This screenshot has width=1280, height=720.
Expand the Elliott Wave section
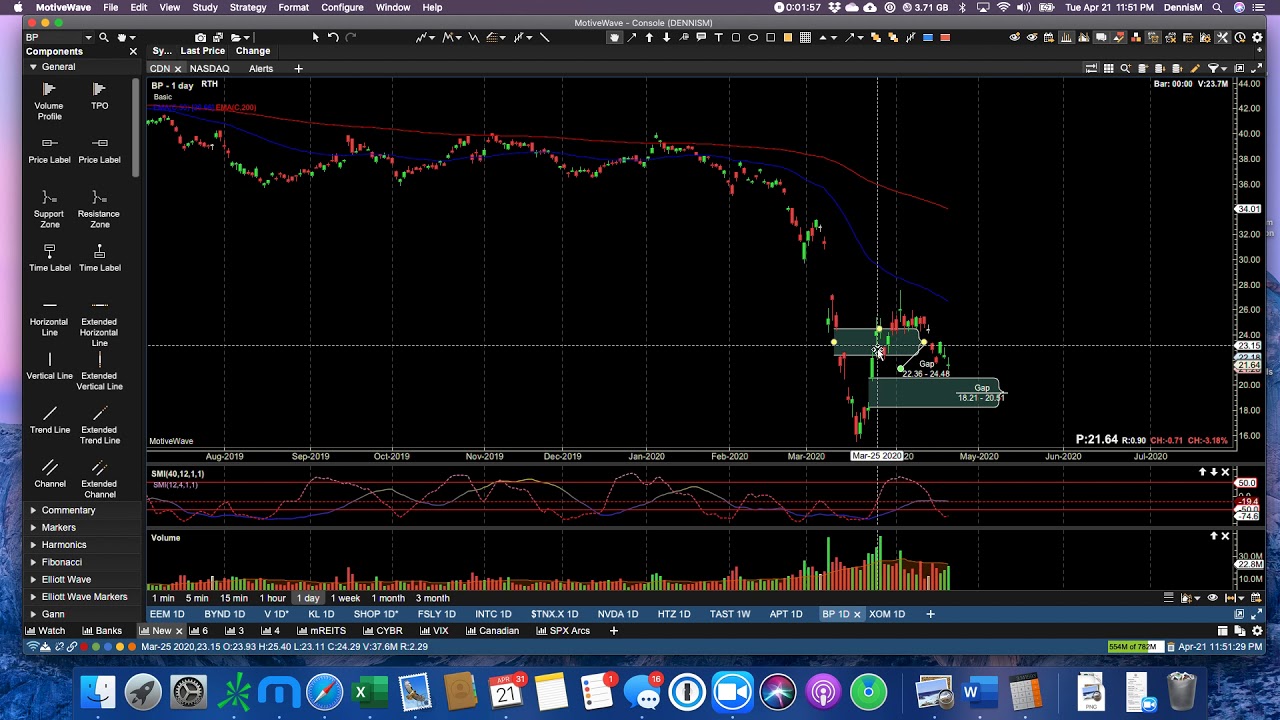[33, 579]
